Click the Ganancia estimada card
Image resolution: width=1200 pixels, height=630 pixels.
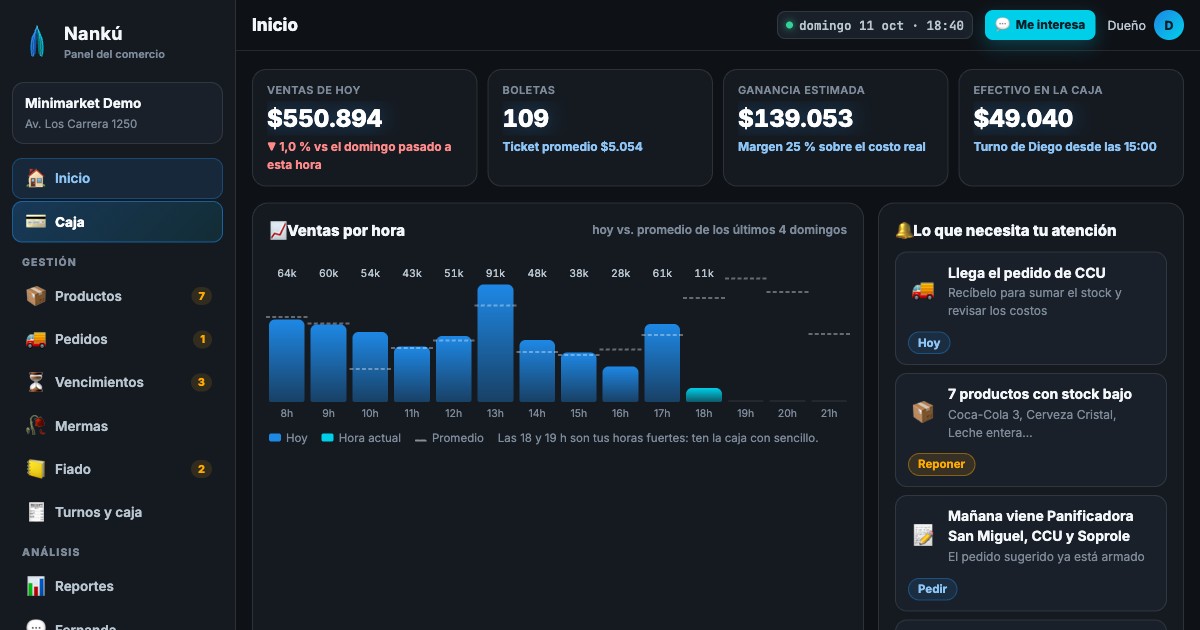[835, 128]
